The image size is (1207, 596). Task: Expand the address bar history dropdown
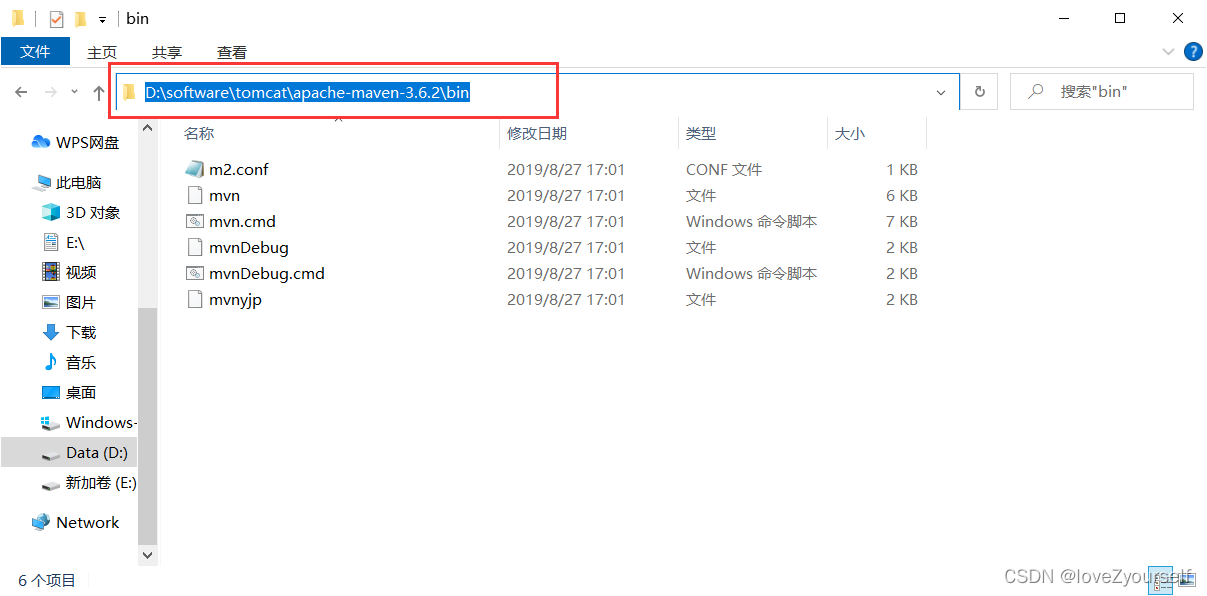[941, 92]
